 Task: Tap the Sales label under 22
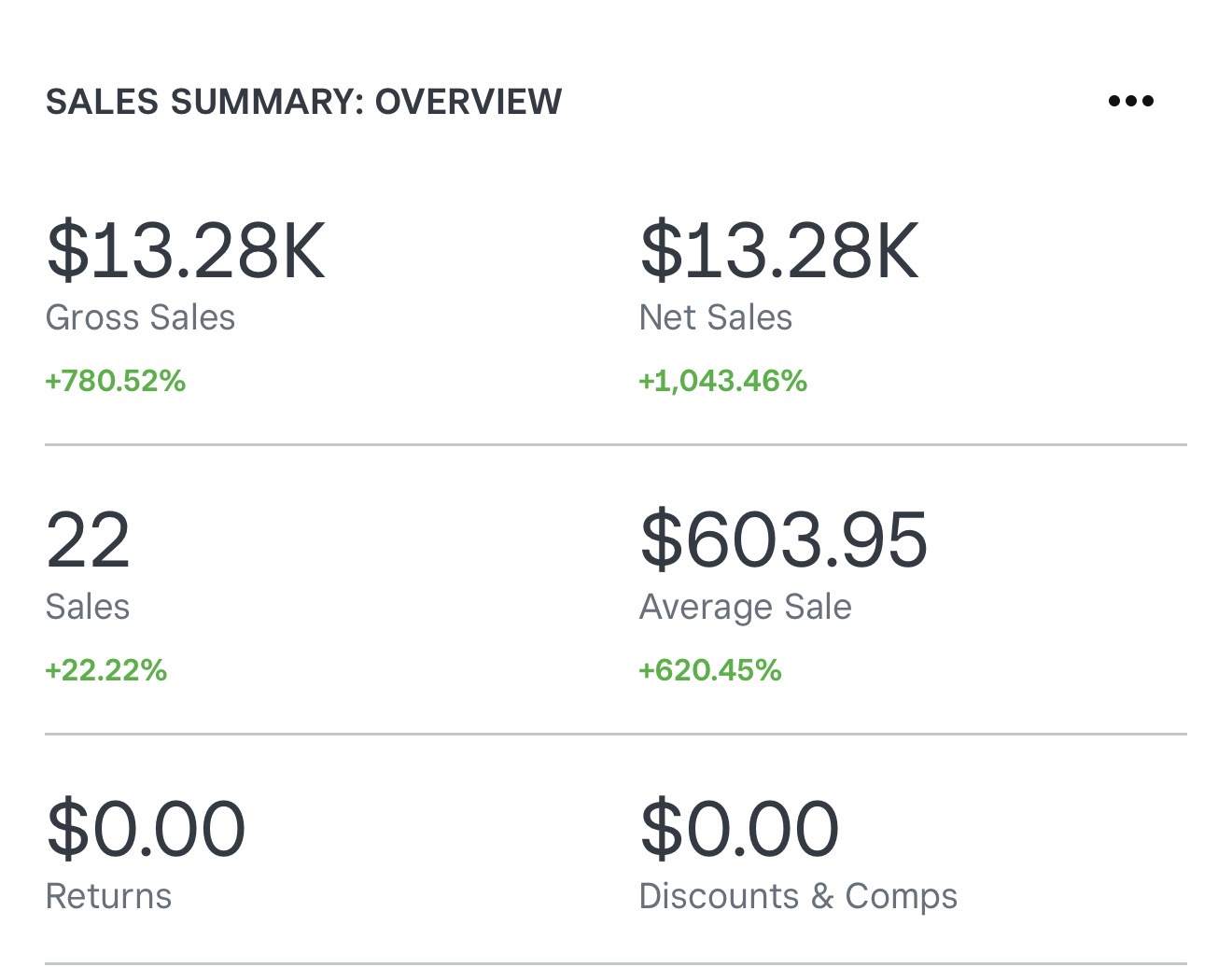[88, 608]
